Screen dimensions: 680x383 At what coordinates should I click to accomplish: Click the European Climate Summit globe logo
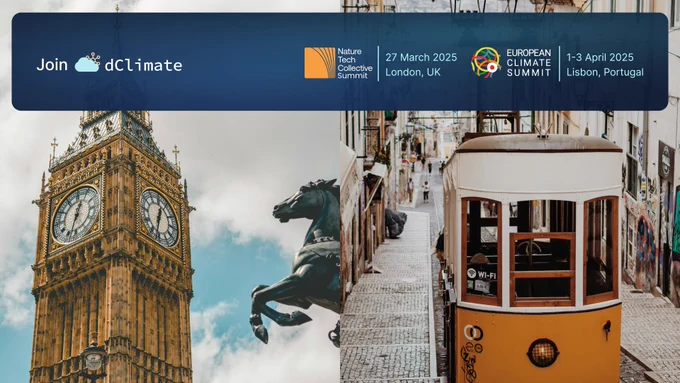(x=486, y=62)
